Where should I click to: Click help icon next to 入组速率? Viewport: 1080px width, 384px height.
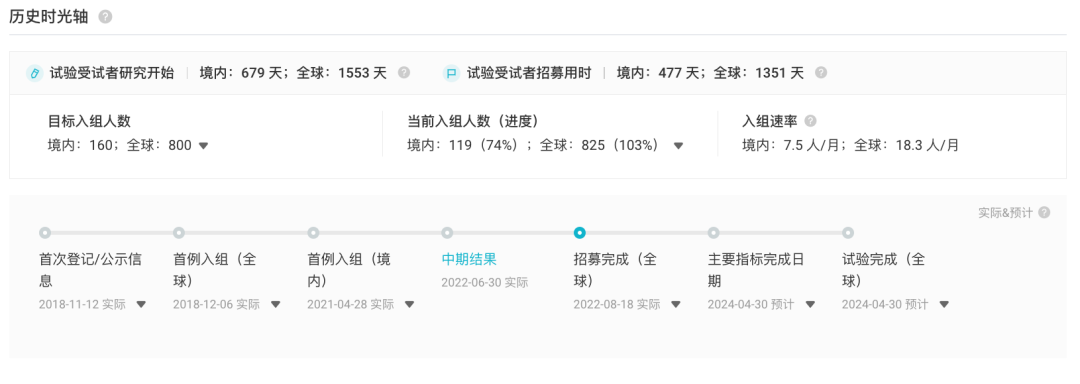click(x=811, y=121)
